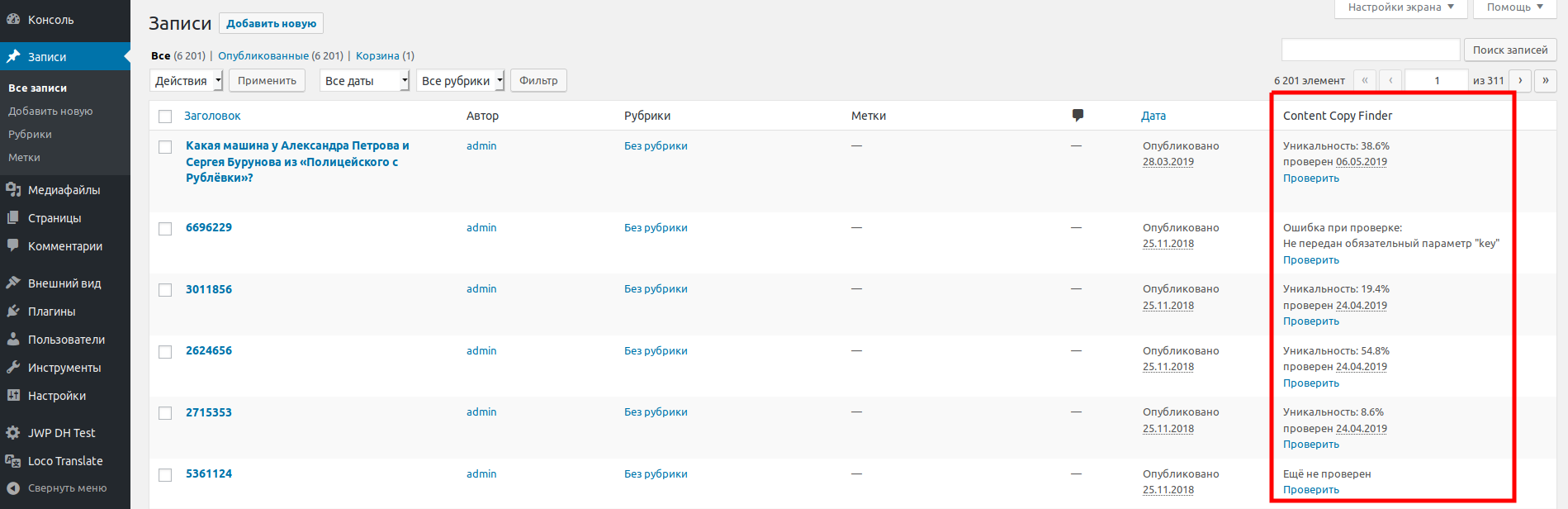Click Проверить for post 3011856
The height and width of the screenshot is (509, 1568).
pyautogui.click(x=1311, y=321)
